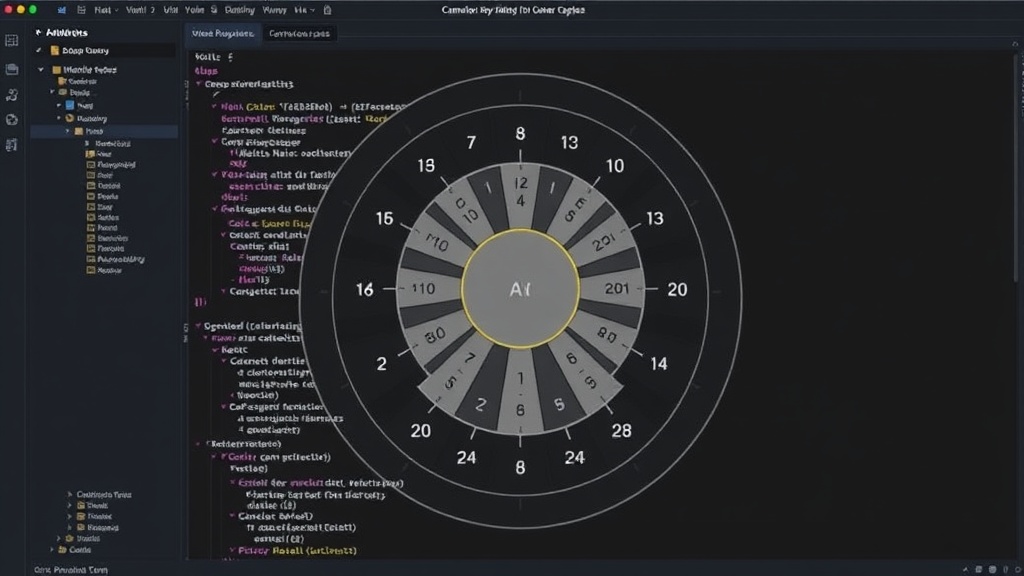The image size is (1024, 576).
Task: Click the circle icon ending the status bar
Action: [x=1016, y=569]
